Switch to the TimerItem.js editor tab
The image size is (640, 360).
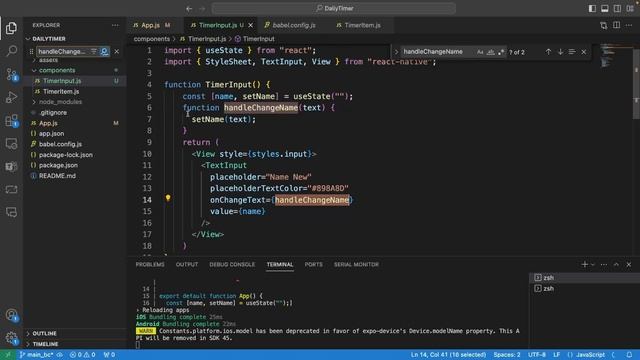click(362, 25)
